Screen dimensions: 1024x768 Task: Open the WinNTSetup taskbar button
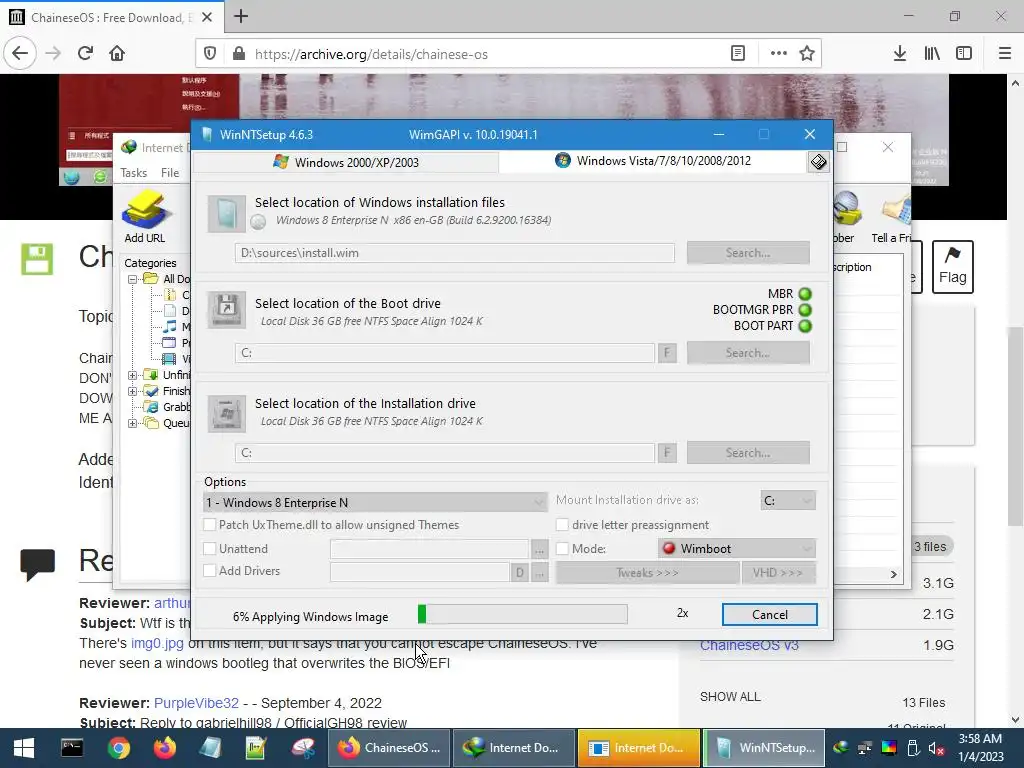(764, 748)
